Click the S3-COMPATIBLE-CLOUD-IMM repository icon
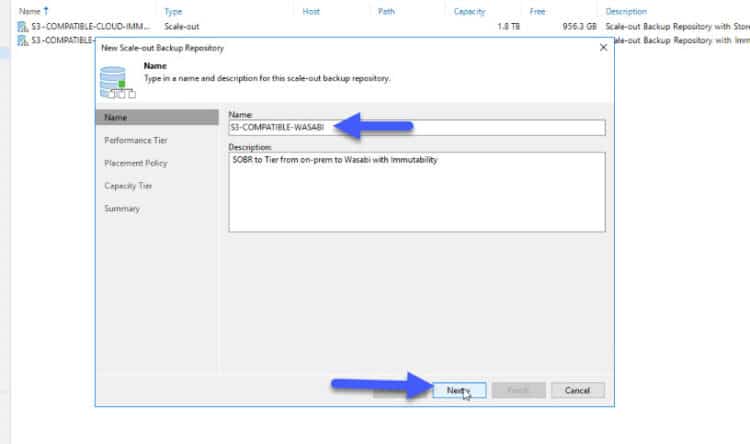Image resolution: width=750 pixels, height=444 pixels. click(22, 27)
